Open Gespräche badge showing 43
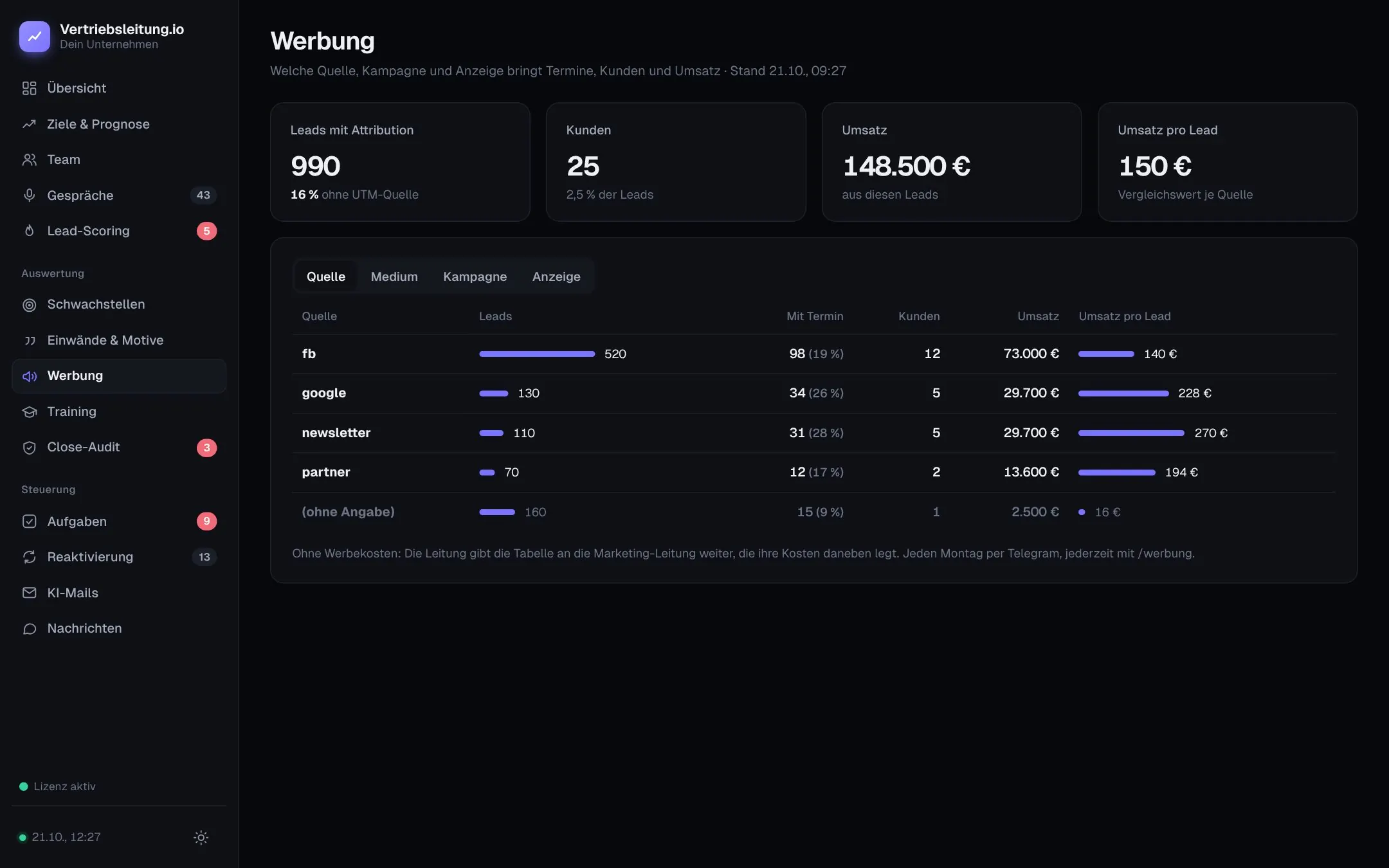The image size is (1389, 868). pyautogui.click(x=203, y=195)
